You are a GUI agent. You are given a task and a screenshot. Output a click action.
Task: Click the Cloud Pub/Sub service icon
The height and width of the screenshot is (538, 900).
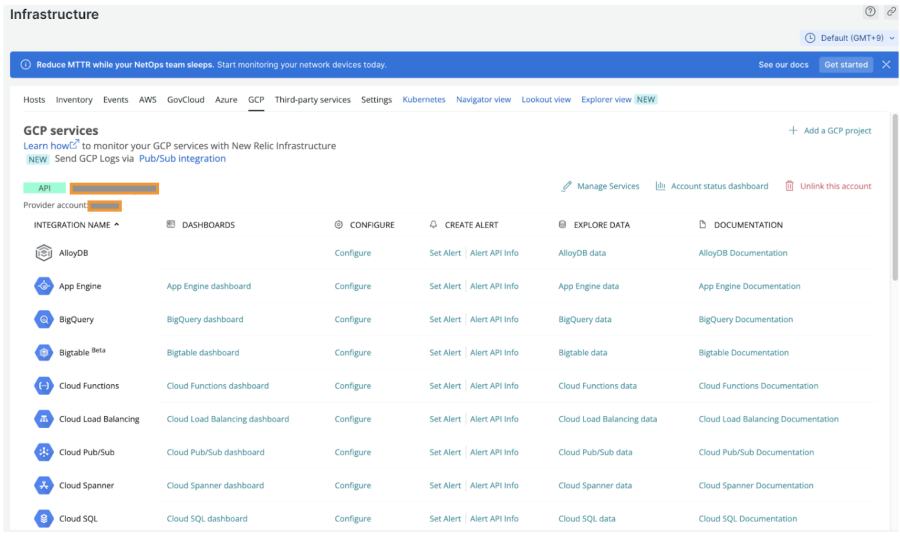pyautogui.click(x=44, y=452)
